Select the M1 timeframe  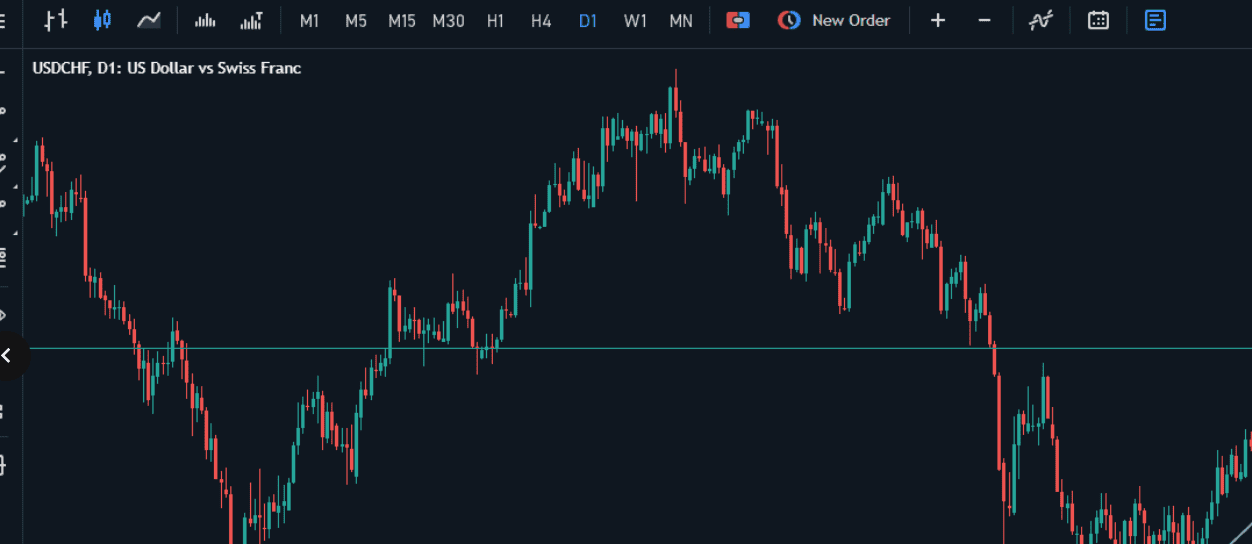[x=310, y=20]
